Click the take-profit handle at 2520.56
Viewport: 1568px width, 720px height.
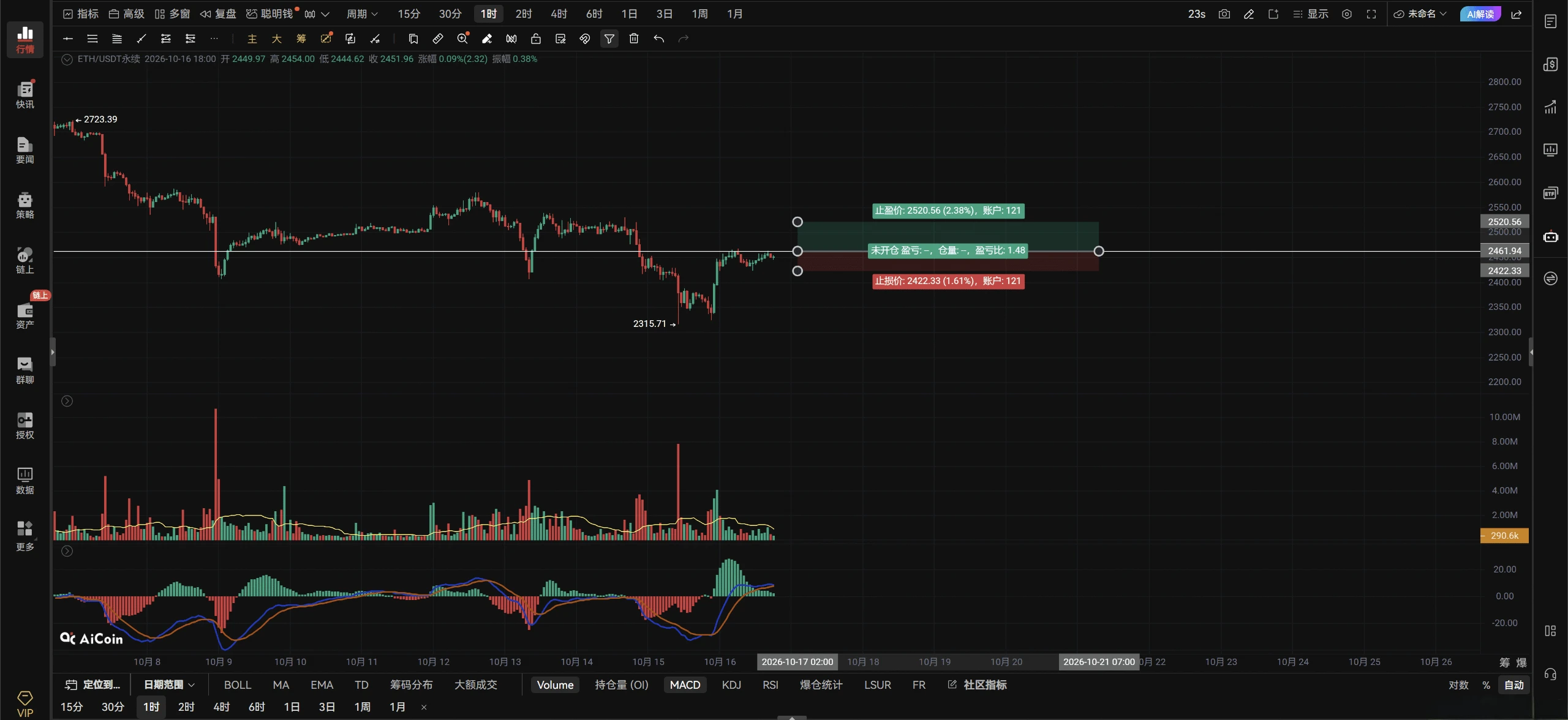[797, 222]
